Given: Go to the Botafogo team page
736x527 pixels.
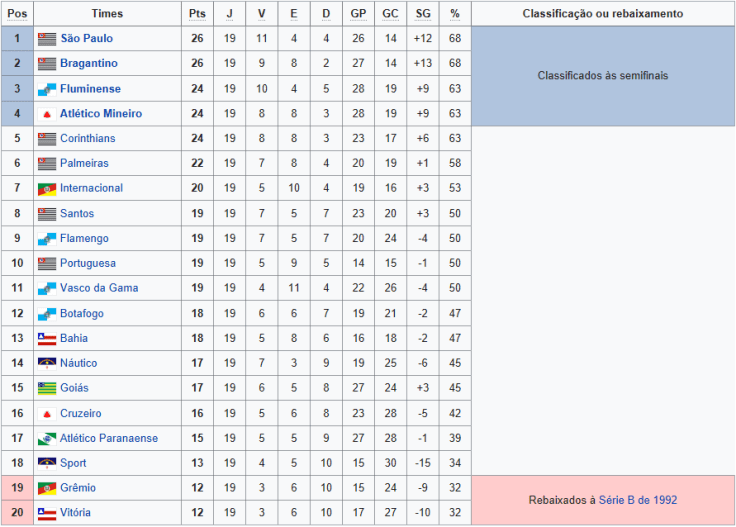Looking at the screenshot, I should tap(82, 313).
